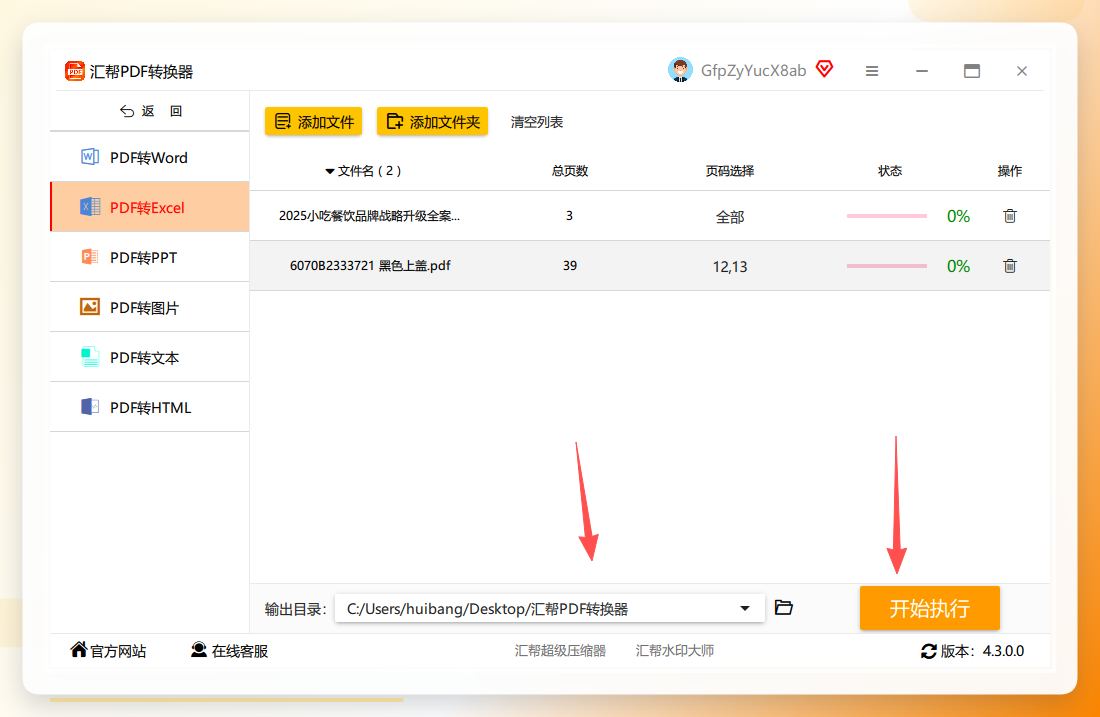
Task: Click the PDF转Excel icon
Action: click(x=90, y=207)
